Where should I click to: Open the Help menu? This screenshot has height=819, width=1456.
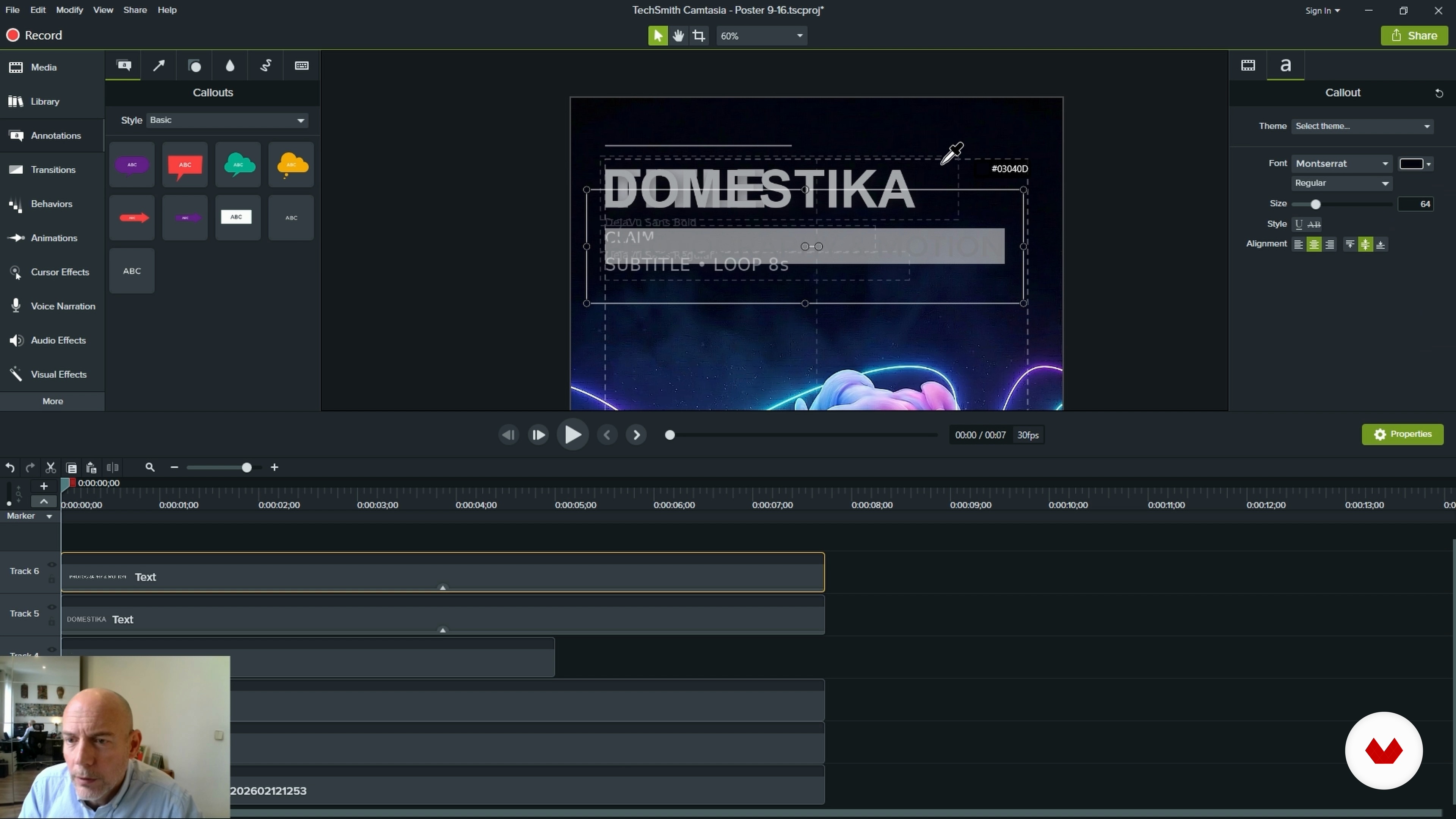[x=167, y=10]
